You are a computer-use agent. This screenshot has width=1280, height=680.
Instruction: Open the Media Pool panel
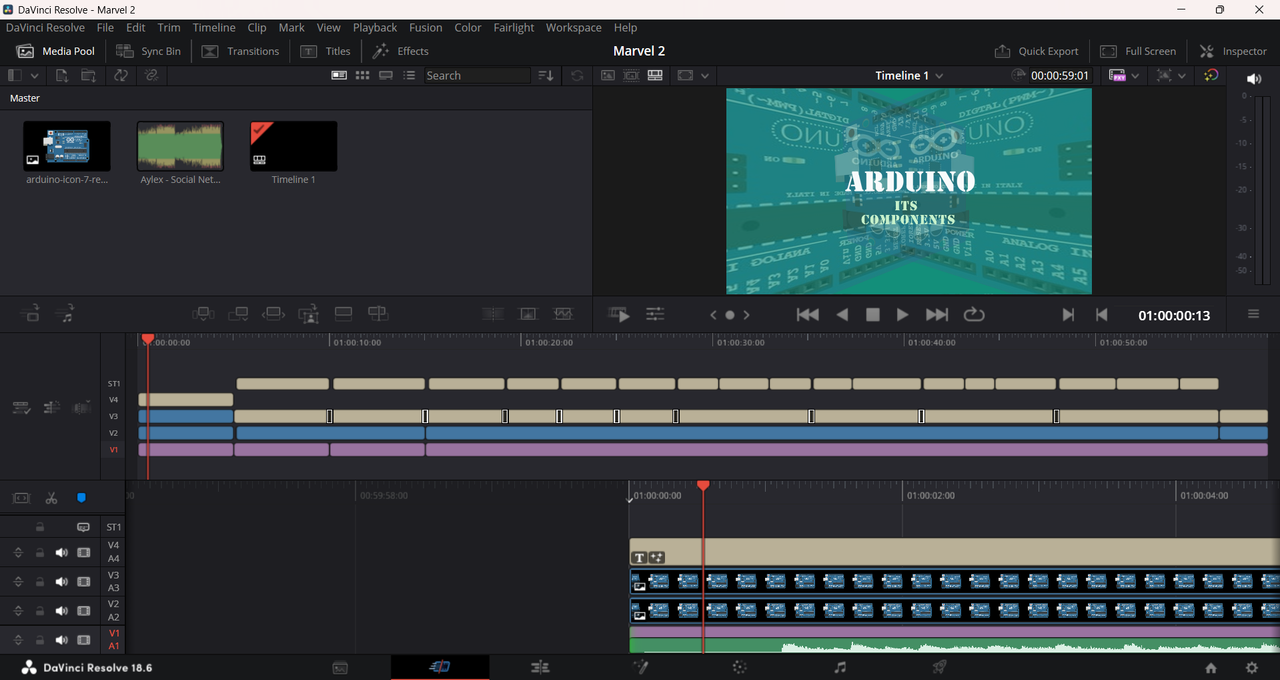(x=56, y=51)
